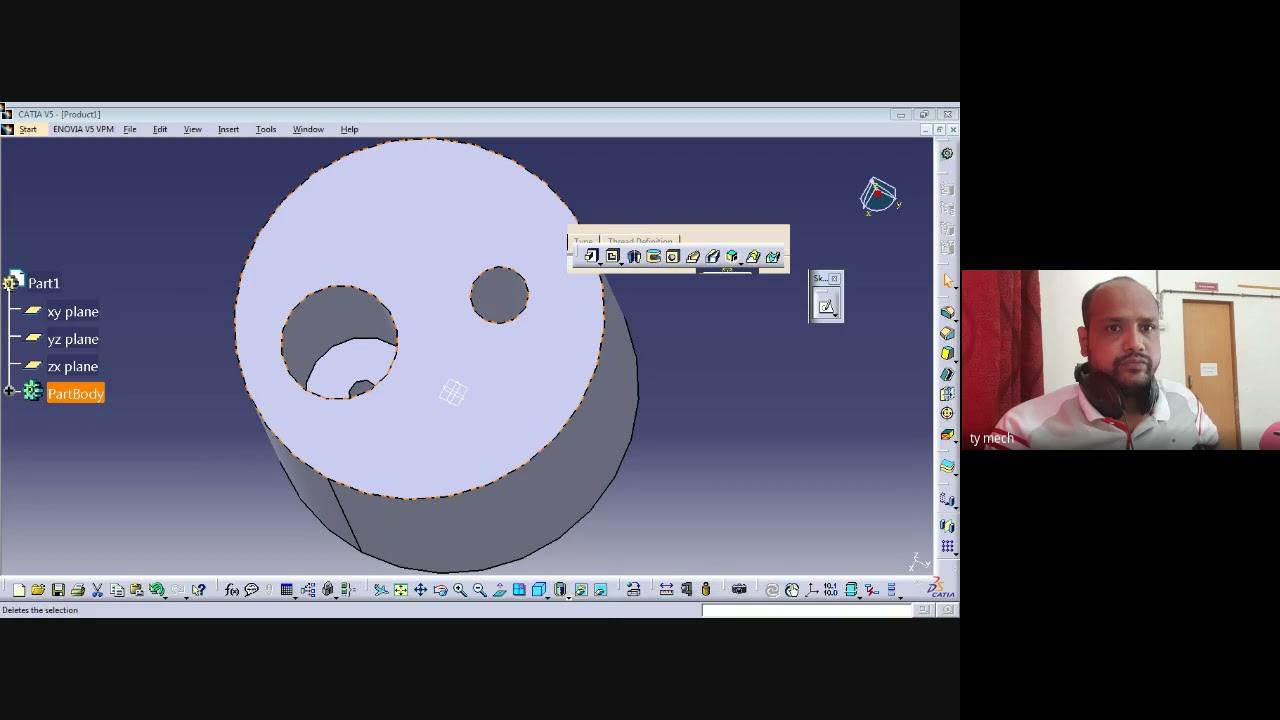Open the Start menu
Screen dimensions: 1280x720
pos(27,129)
